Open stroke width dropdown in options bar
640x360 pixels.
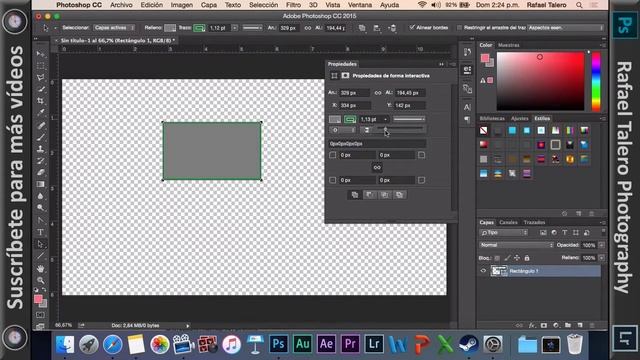click(235, 28)
